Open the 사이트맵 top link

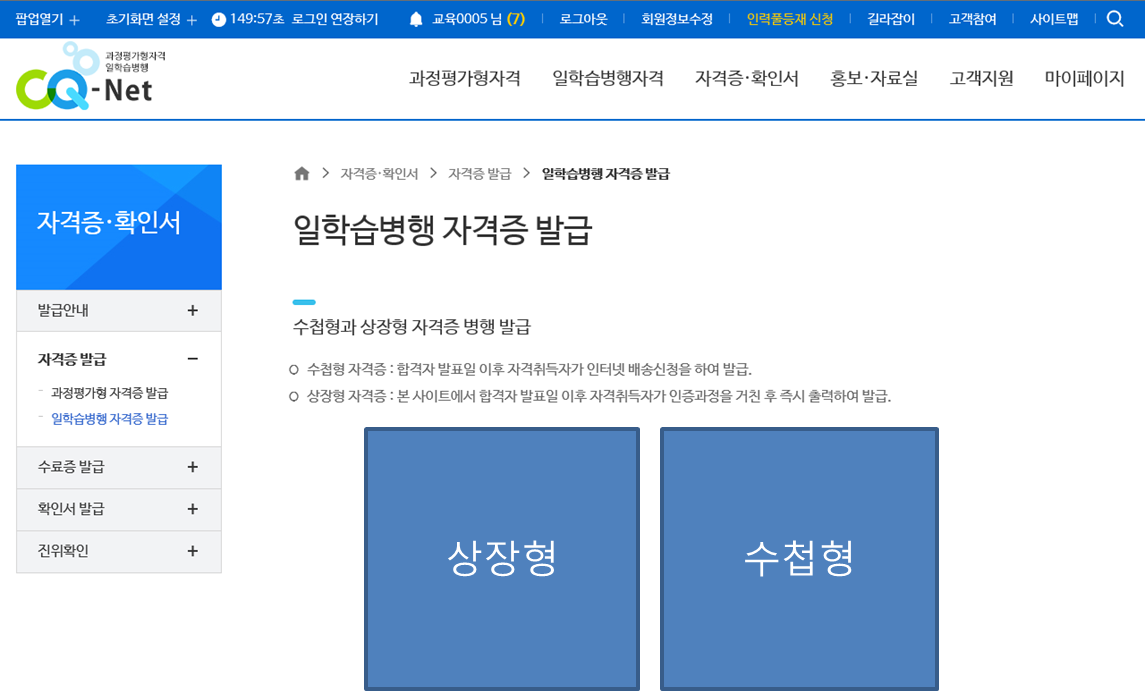[1054, 19]
